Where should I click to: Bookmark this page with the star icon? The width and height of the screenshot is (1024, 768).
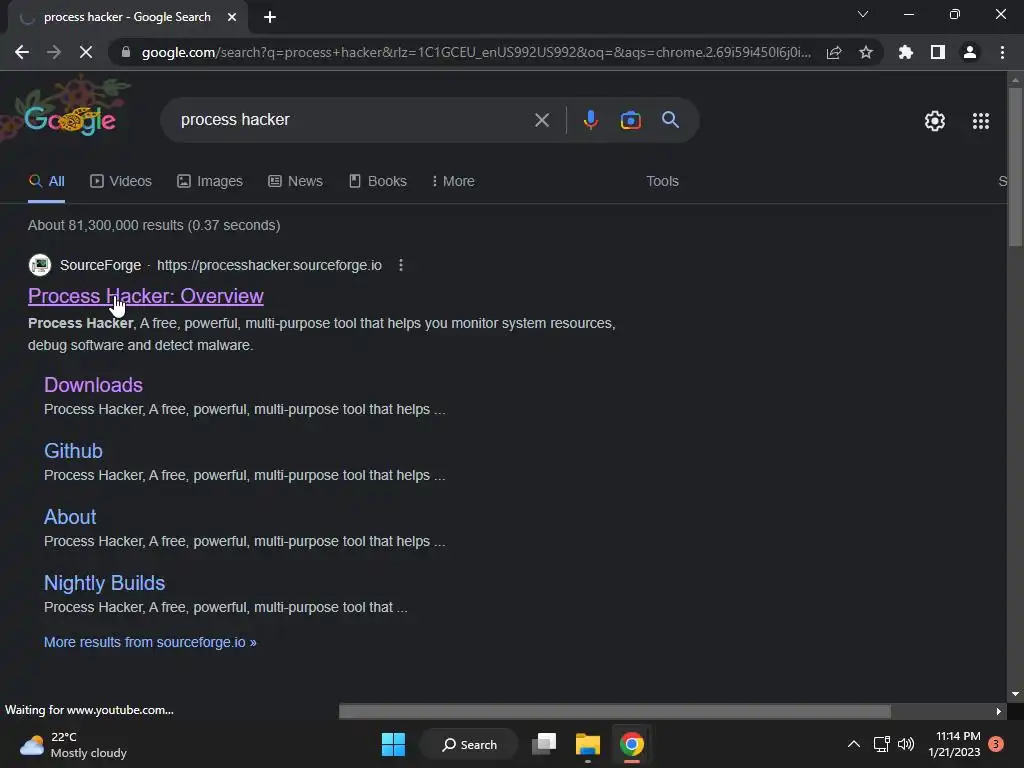tap(866, 52)
